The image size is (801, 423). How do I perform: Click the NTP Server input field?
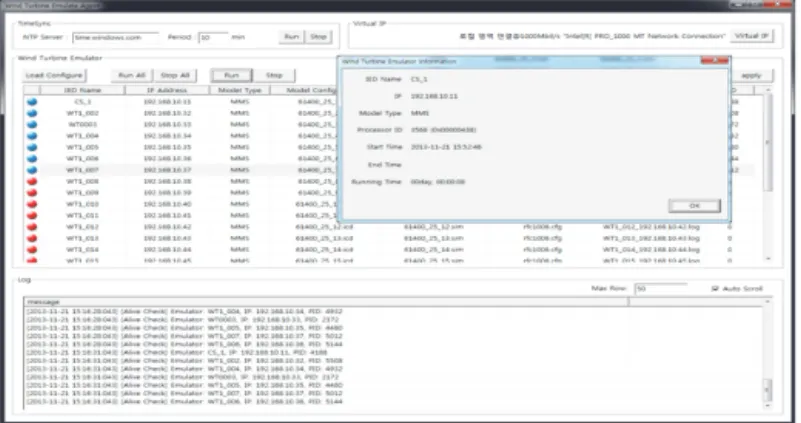[x=115, y=37]
